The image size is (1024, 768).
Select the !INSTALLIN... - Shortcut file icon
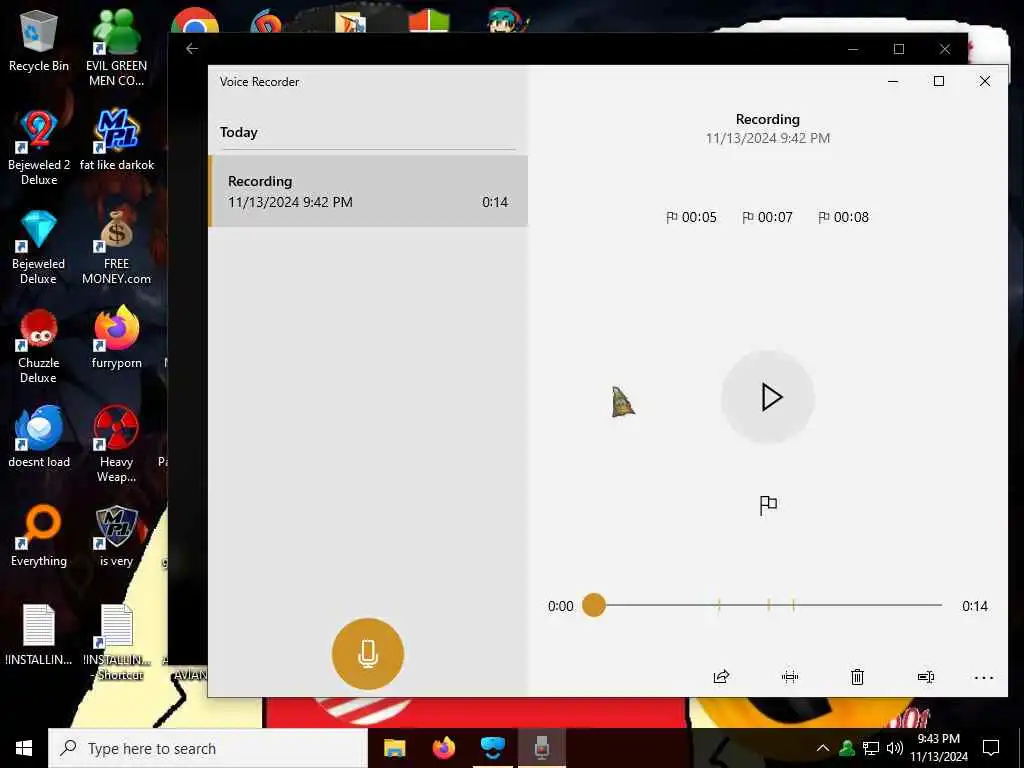pos(116,643)
